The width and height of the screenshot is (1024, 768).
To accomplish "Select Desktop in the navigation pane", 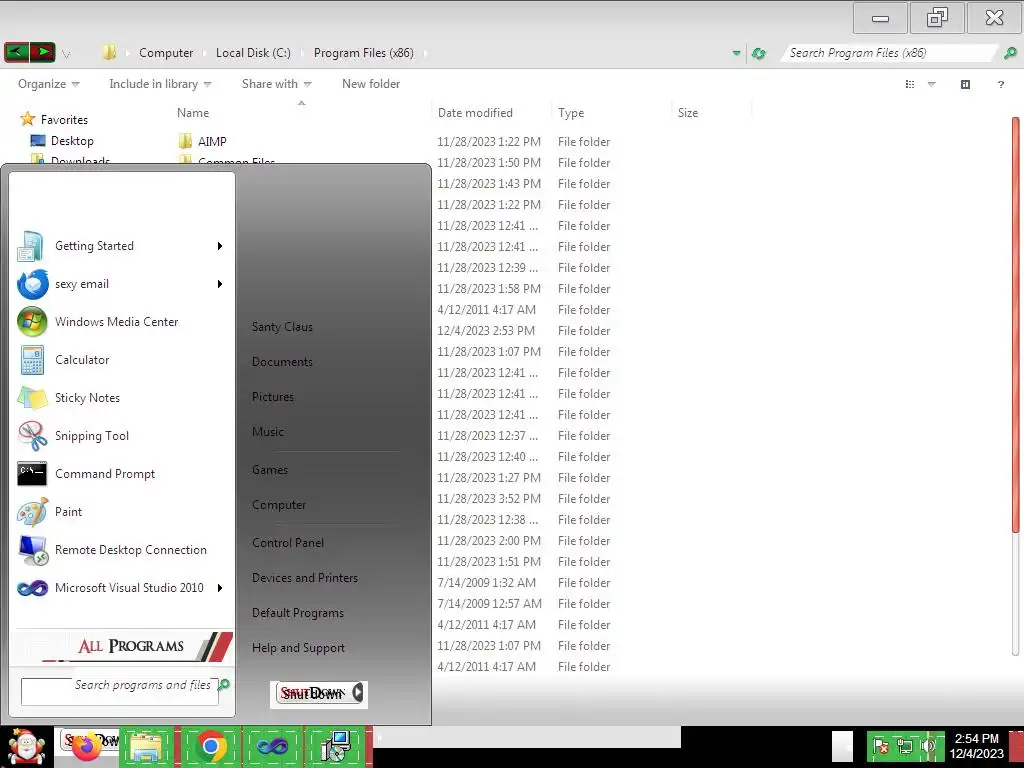I will [62, 140].
